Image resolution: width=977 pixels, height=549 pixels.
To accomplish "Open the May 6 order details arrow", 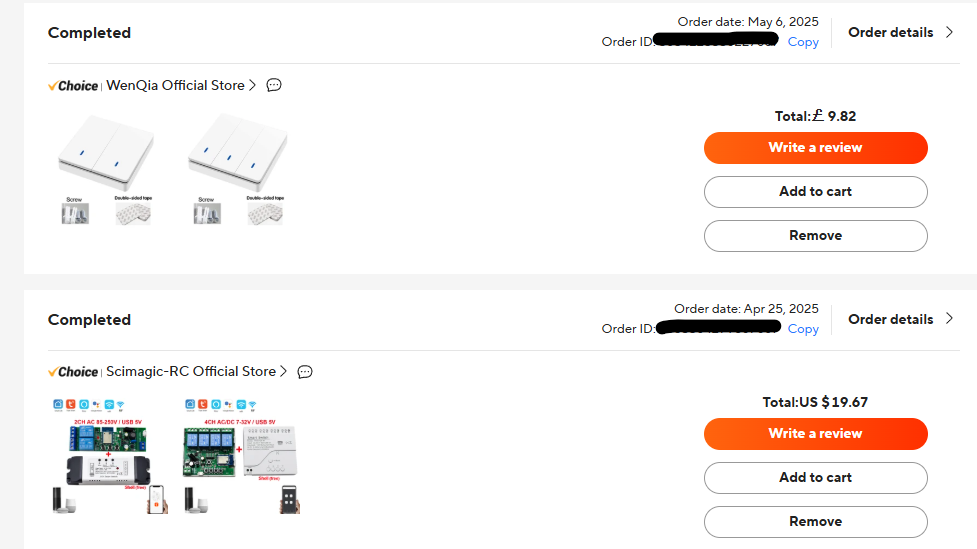I will tap(949, 32).
